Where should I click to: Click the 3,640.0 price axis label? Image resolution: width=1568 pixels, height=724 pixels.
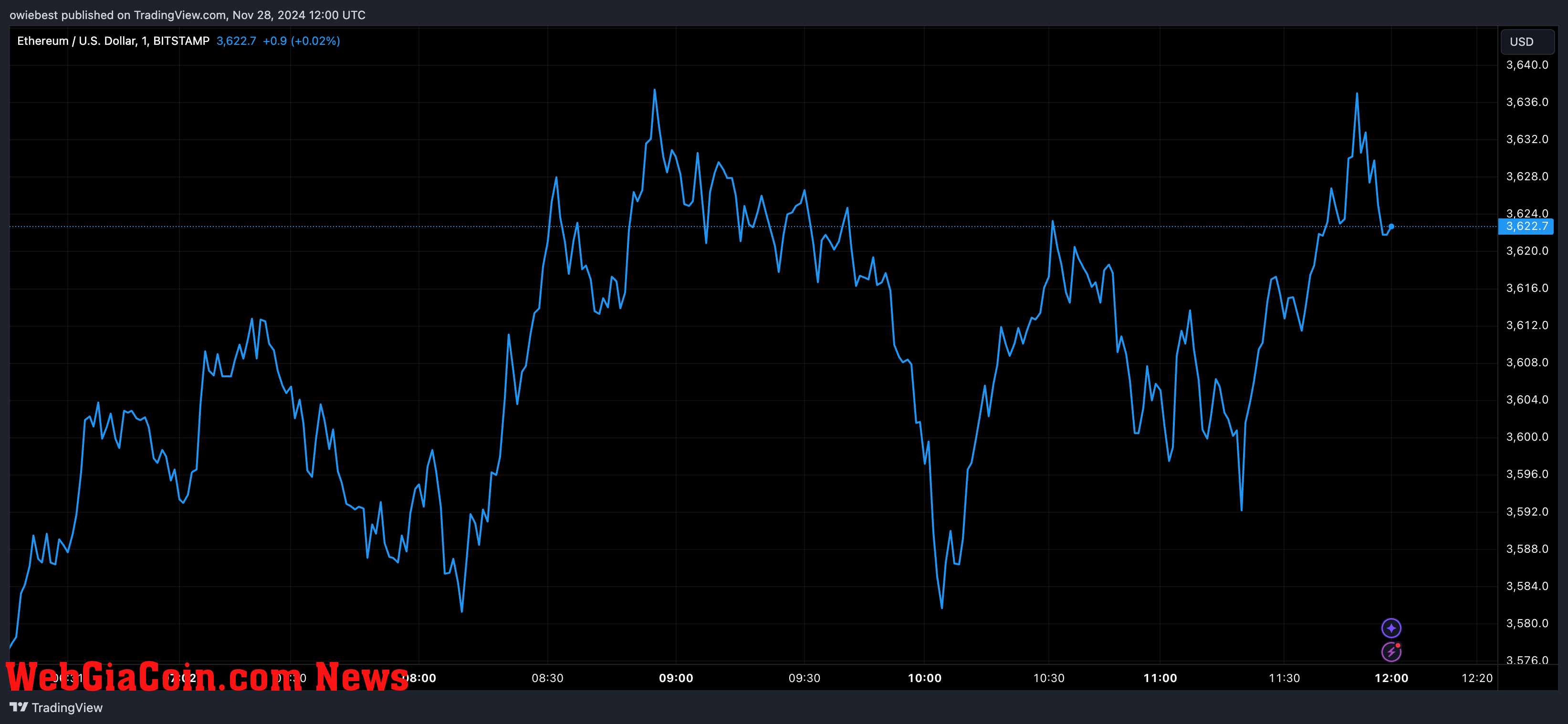pyautogui.click(x=1527, y=65)
